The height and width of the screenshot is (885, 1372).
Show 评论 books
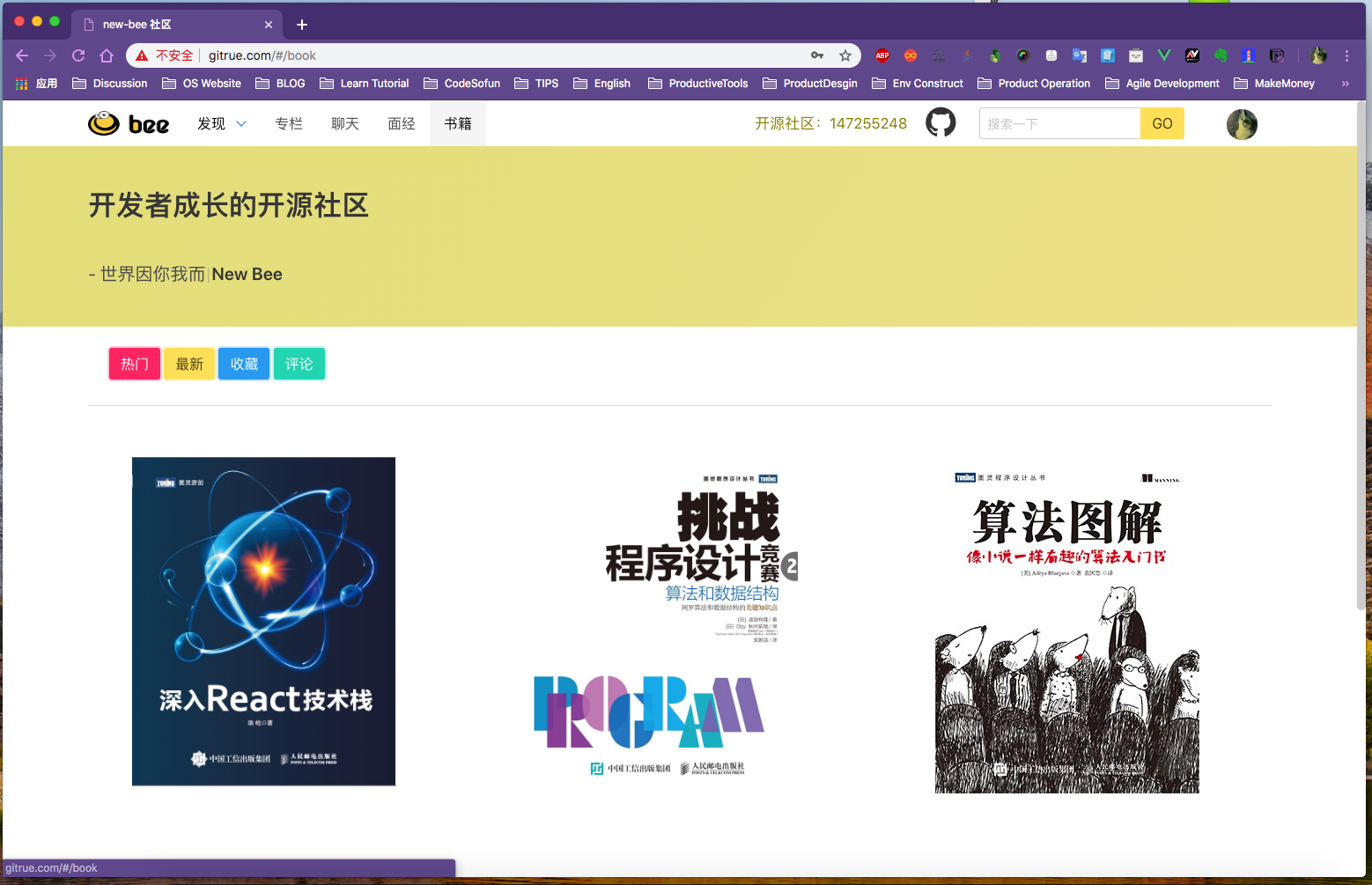point(299,364)
